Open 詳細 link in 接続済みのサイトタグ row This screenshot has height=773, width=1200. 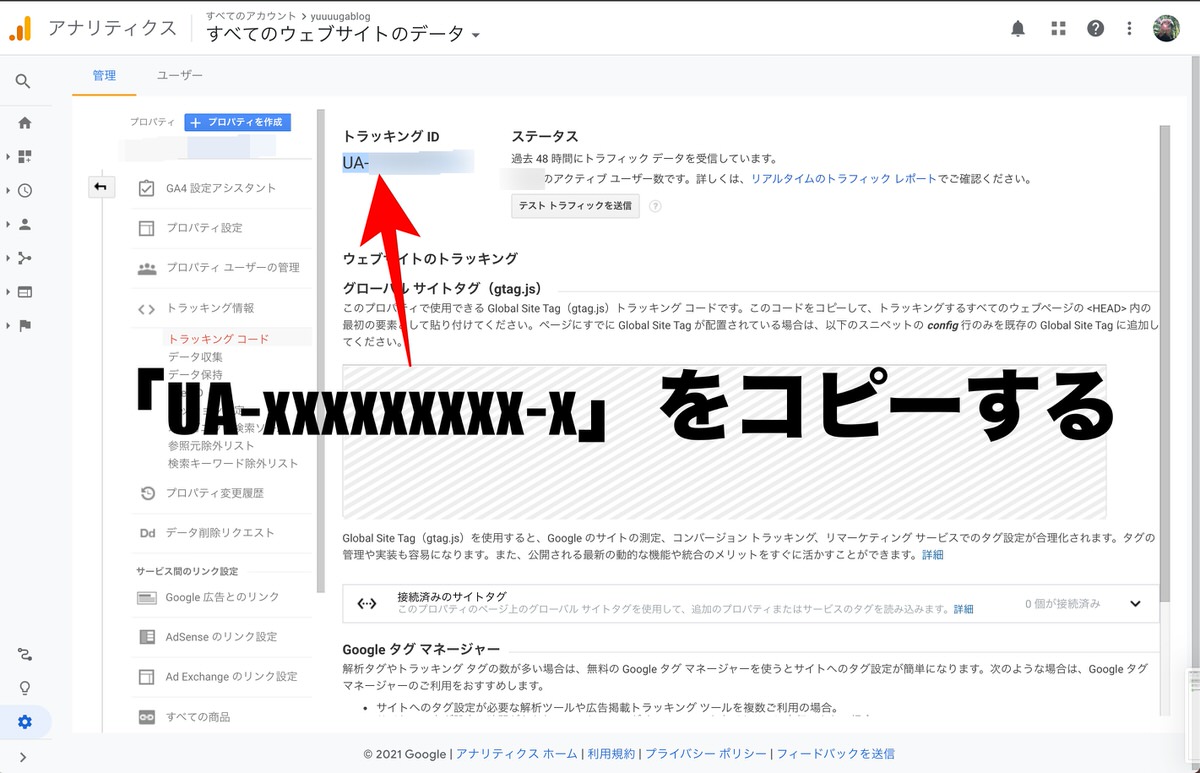point(963,609)
